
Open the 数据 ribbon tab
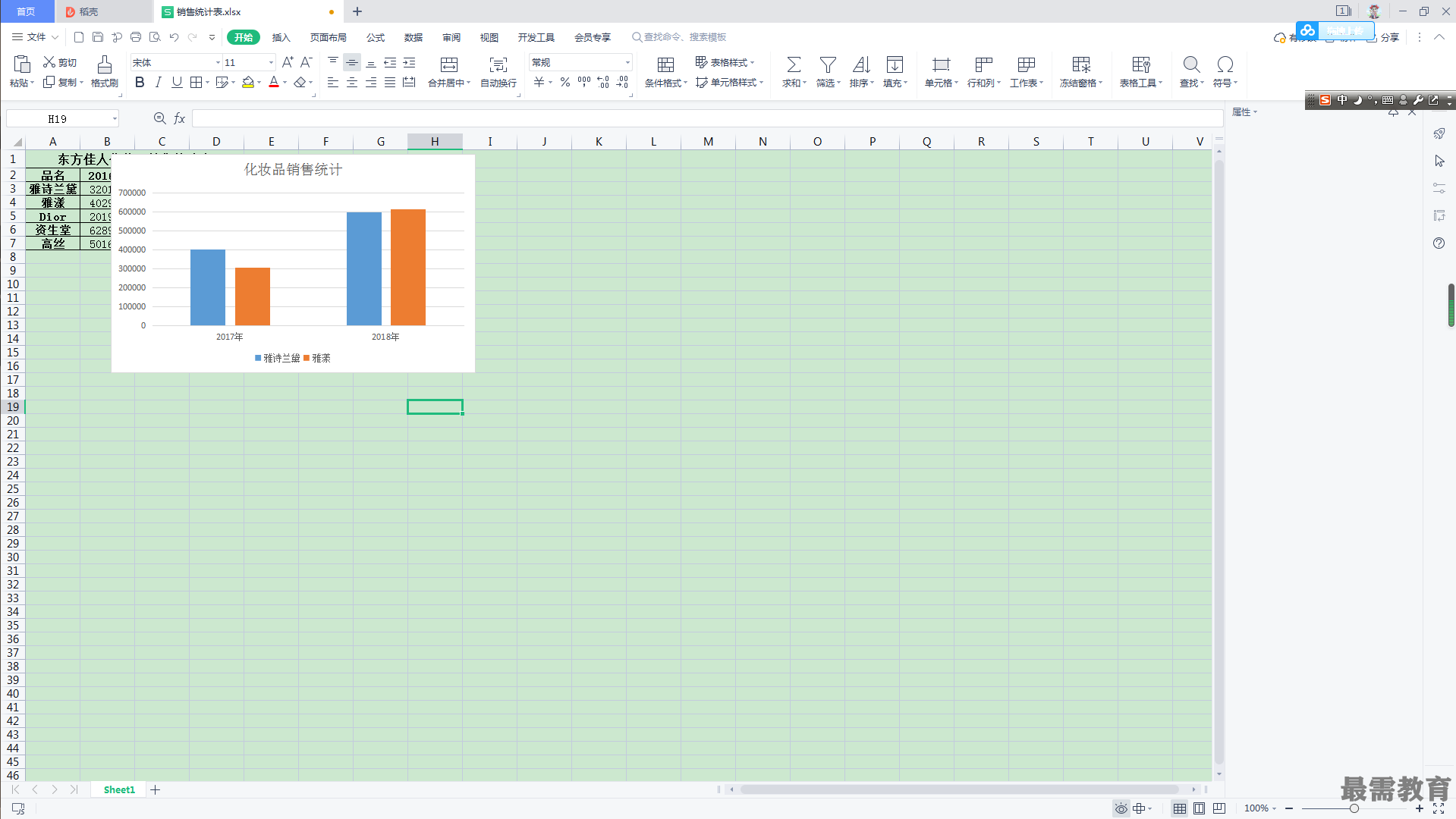414,37
